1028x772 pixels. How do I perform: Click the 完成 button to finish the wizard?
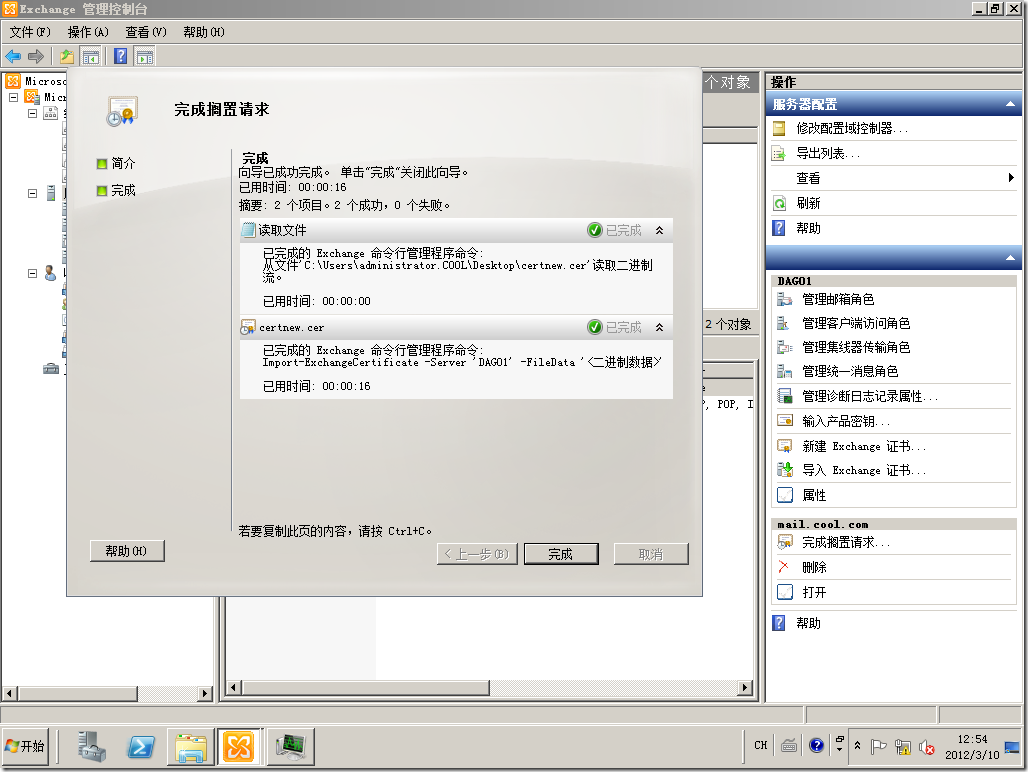coord(561,553)
